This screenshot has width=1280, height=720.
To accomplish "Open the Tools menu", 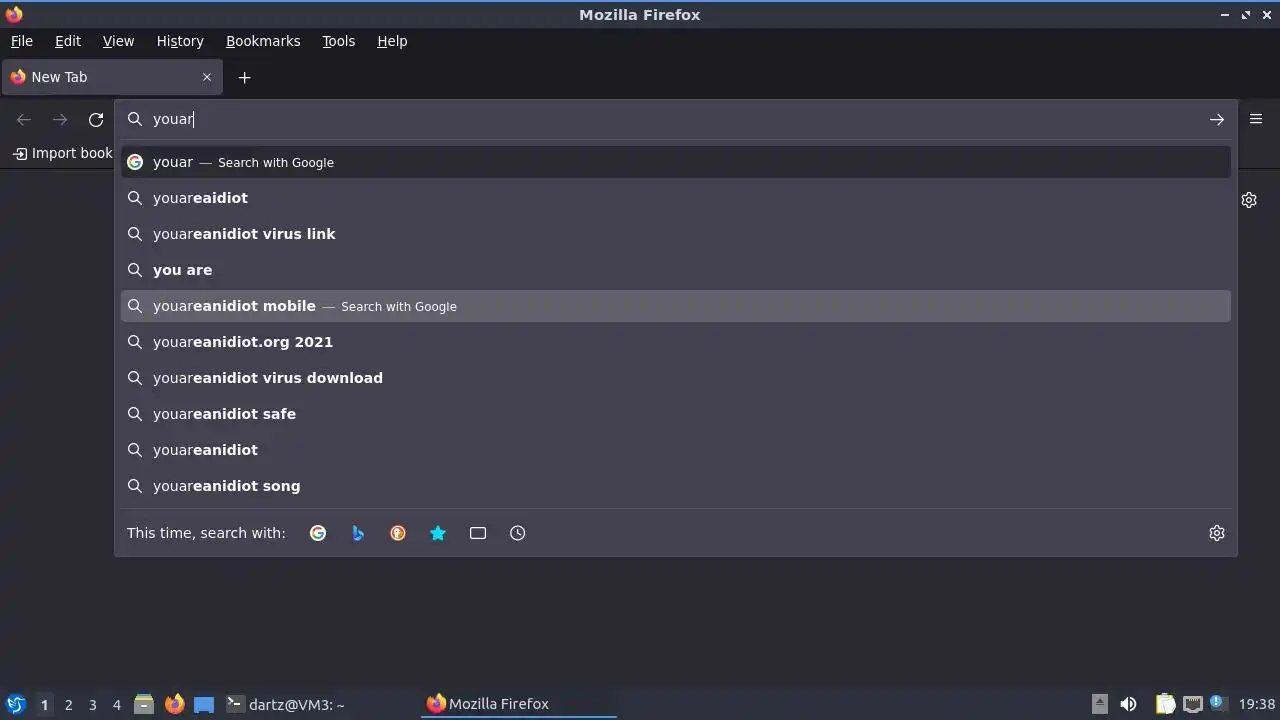I will [x=338, y=41].
